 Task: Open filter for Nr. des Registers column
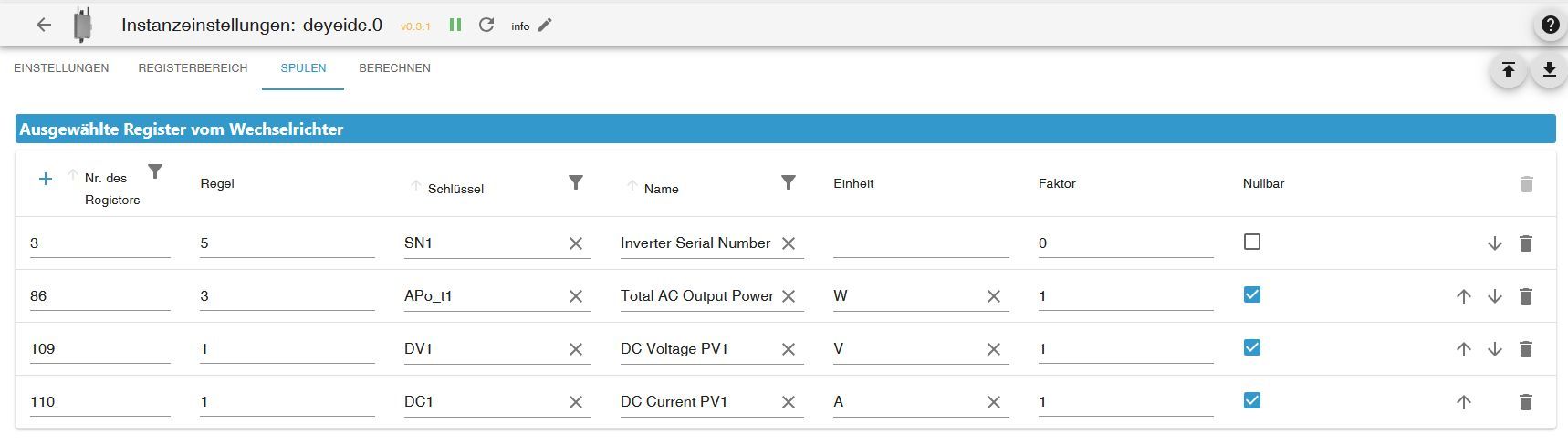[x=155, y=172]
